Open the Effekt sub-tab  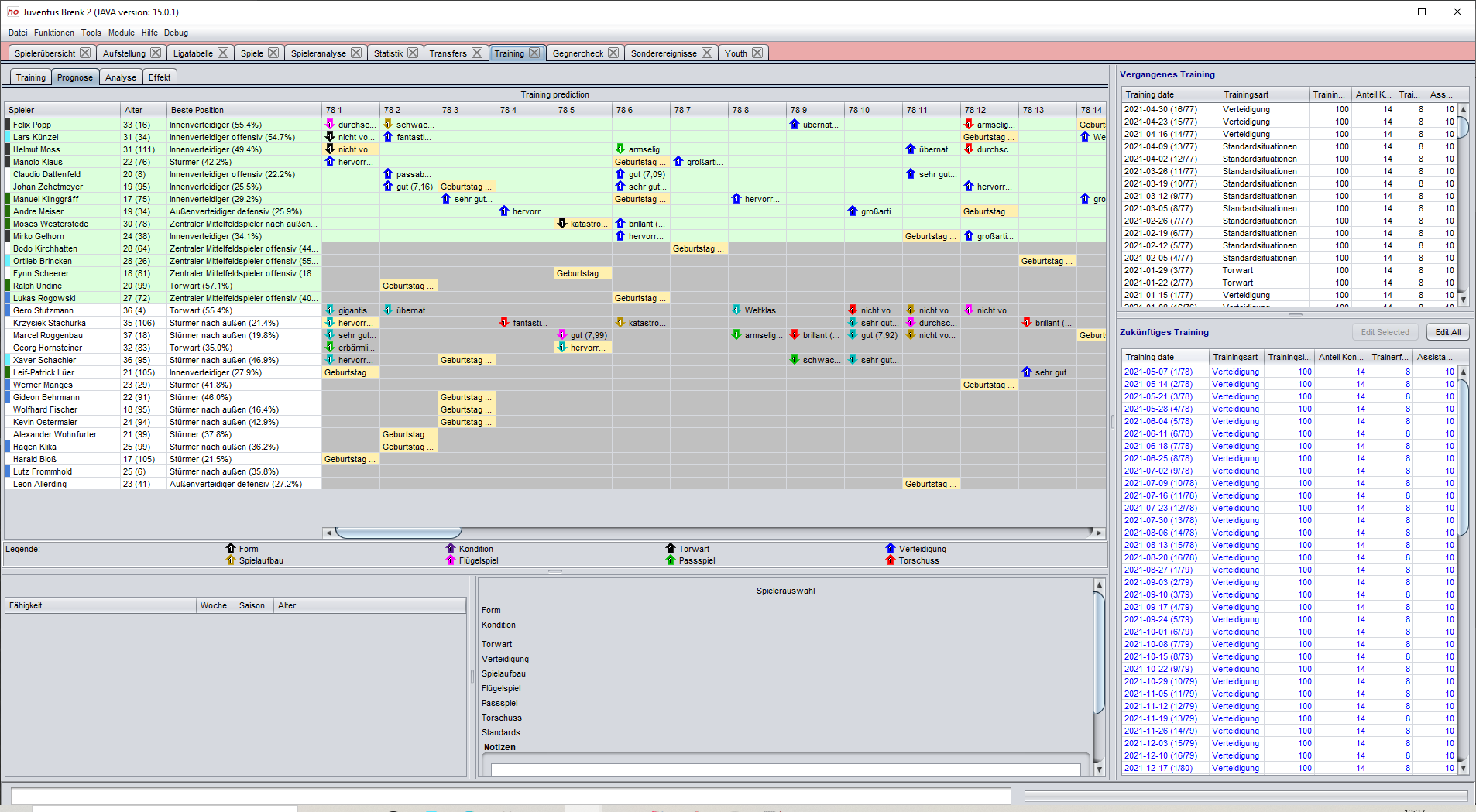[160, 77]
